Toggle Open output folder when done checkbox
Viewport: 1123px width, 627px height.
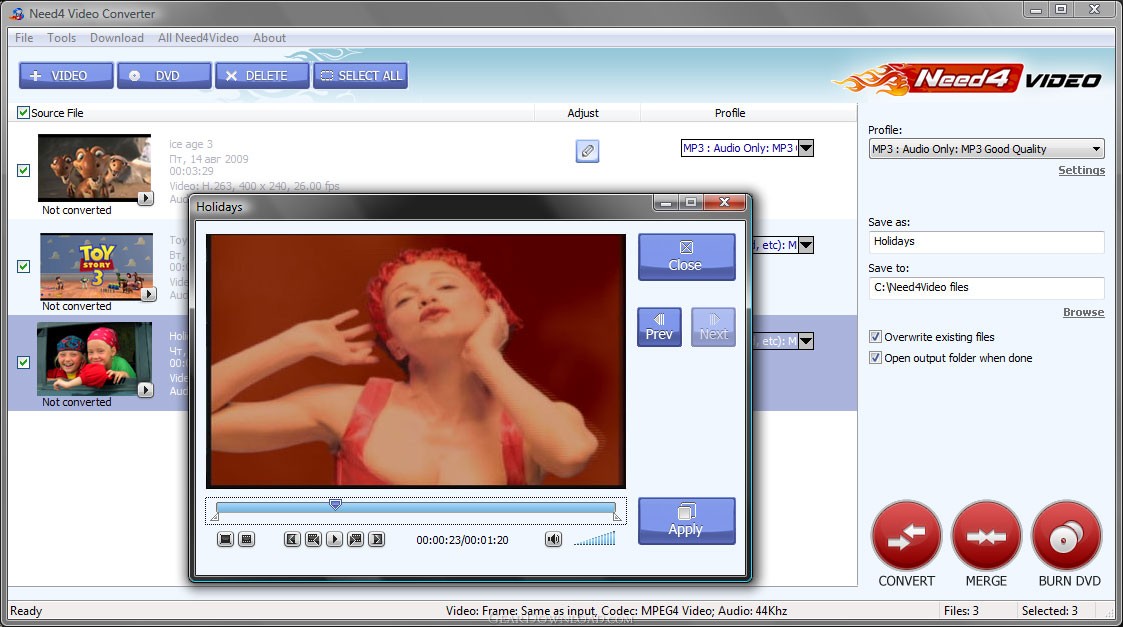pos(875,358)
